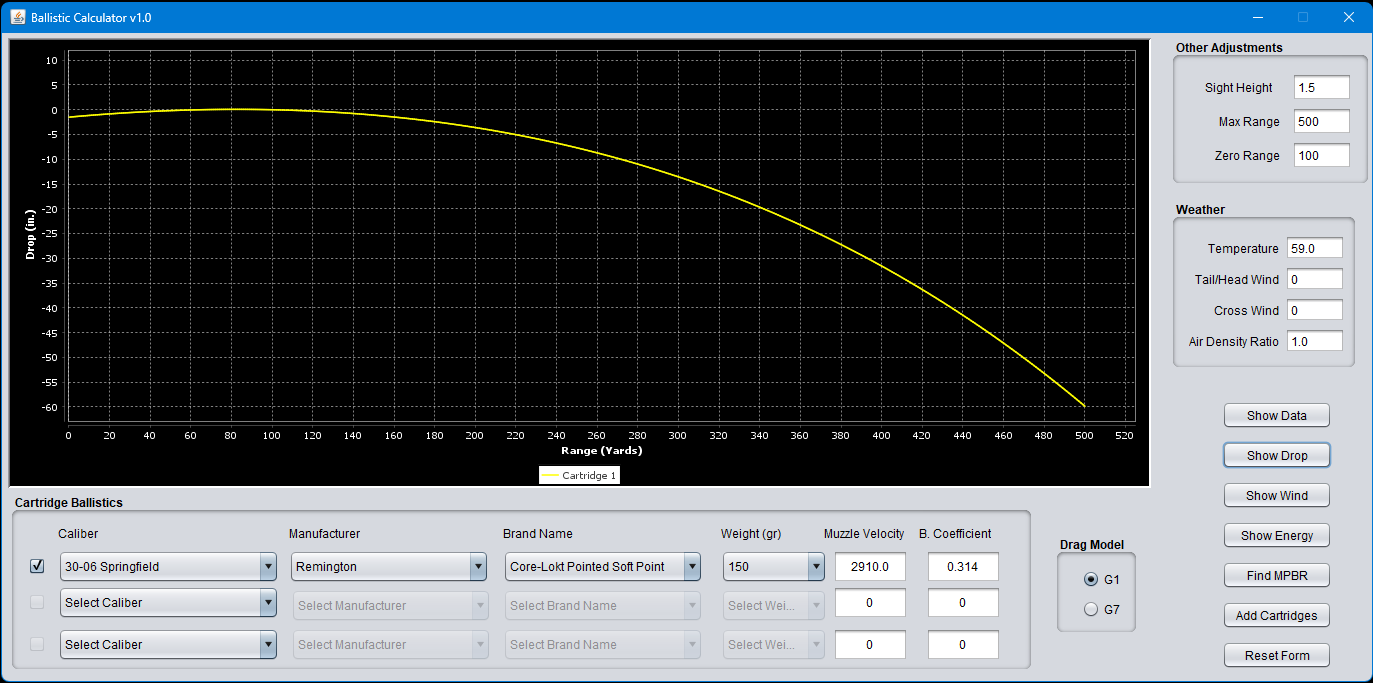Click the Reset Form button
1373x683 pixels.
[x=1277, y=656]
